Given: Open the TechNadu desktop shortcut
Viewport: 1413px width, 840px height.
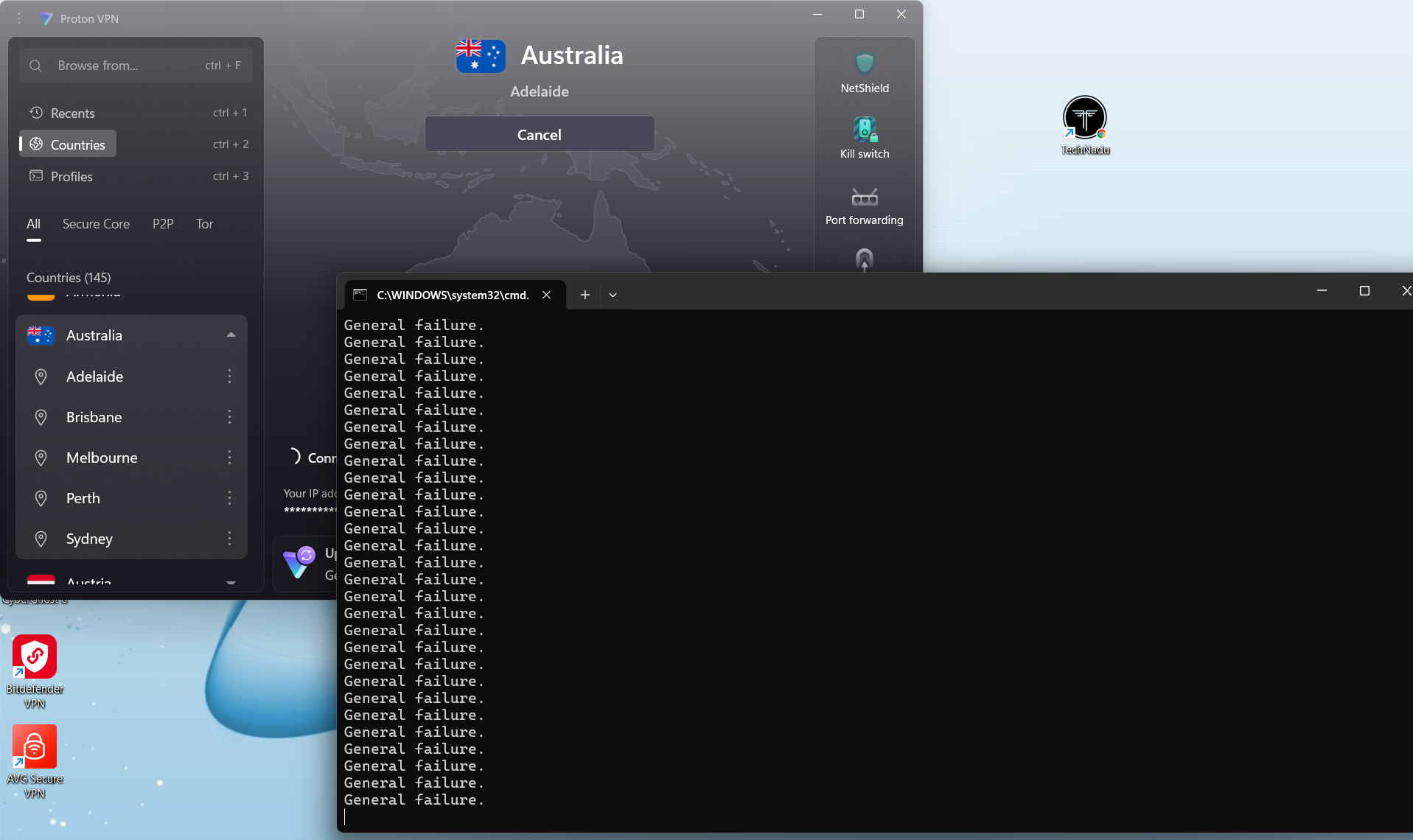Looking at the screenshot, I should click(x=1085, y=125).
